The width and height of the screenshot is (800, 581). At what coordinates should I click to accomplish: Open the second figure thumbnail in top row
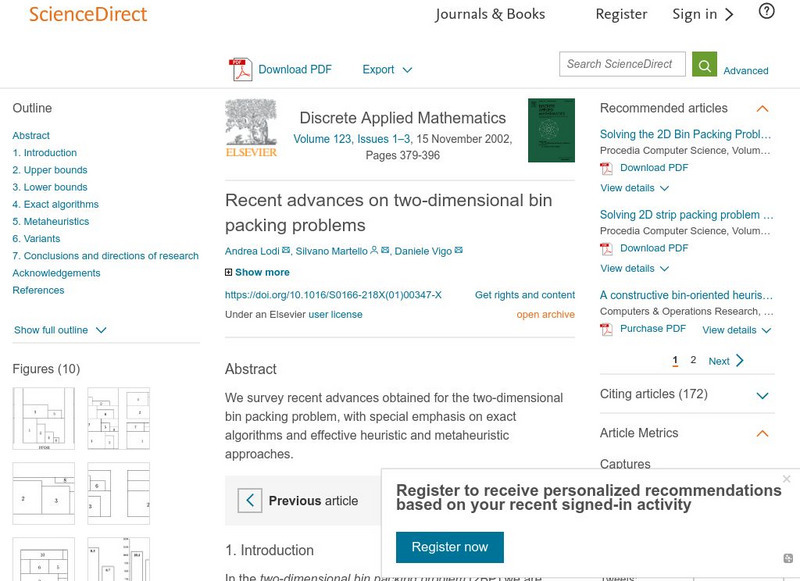click(118, 418)
